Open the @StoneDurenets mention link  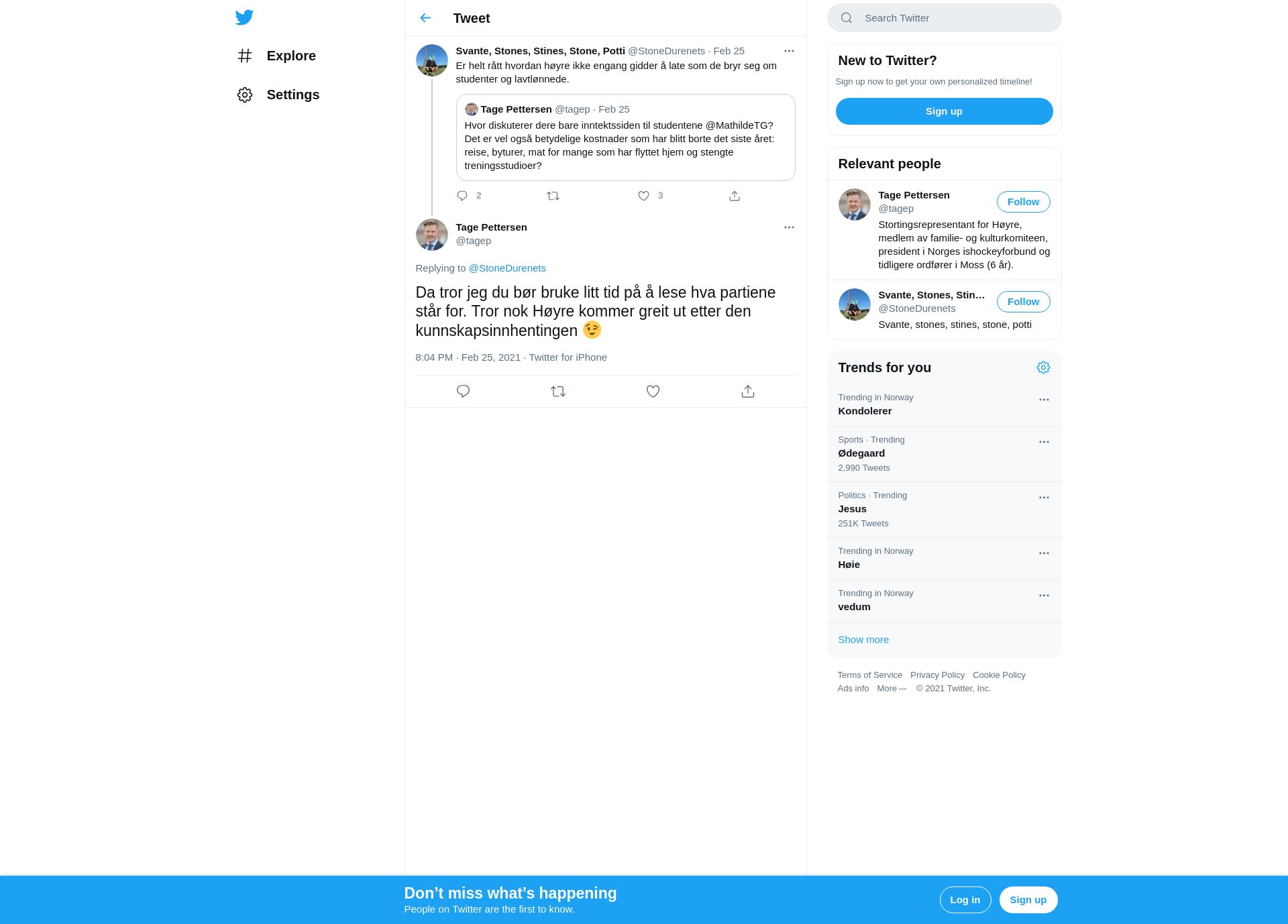pos(507,268)
